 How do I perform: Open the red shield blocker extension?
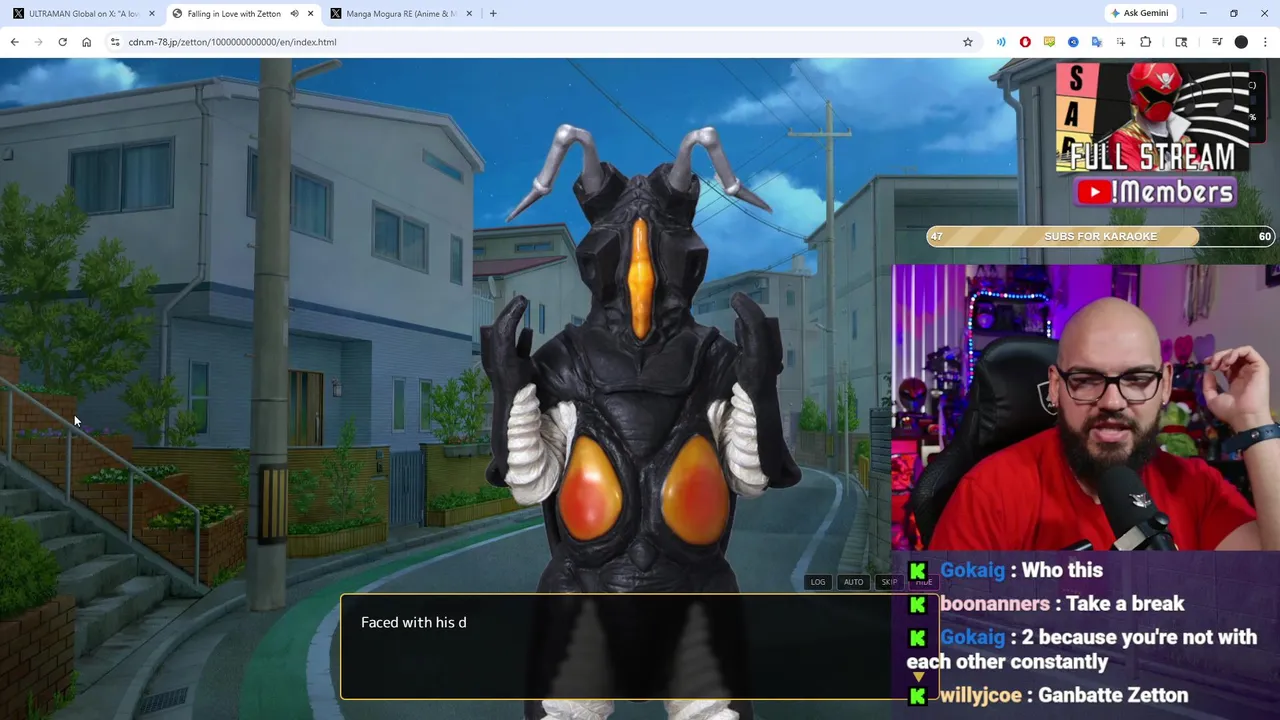1025,42
